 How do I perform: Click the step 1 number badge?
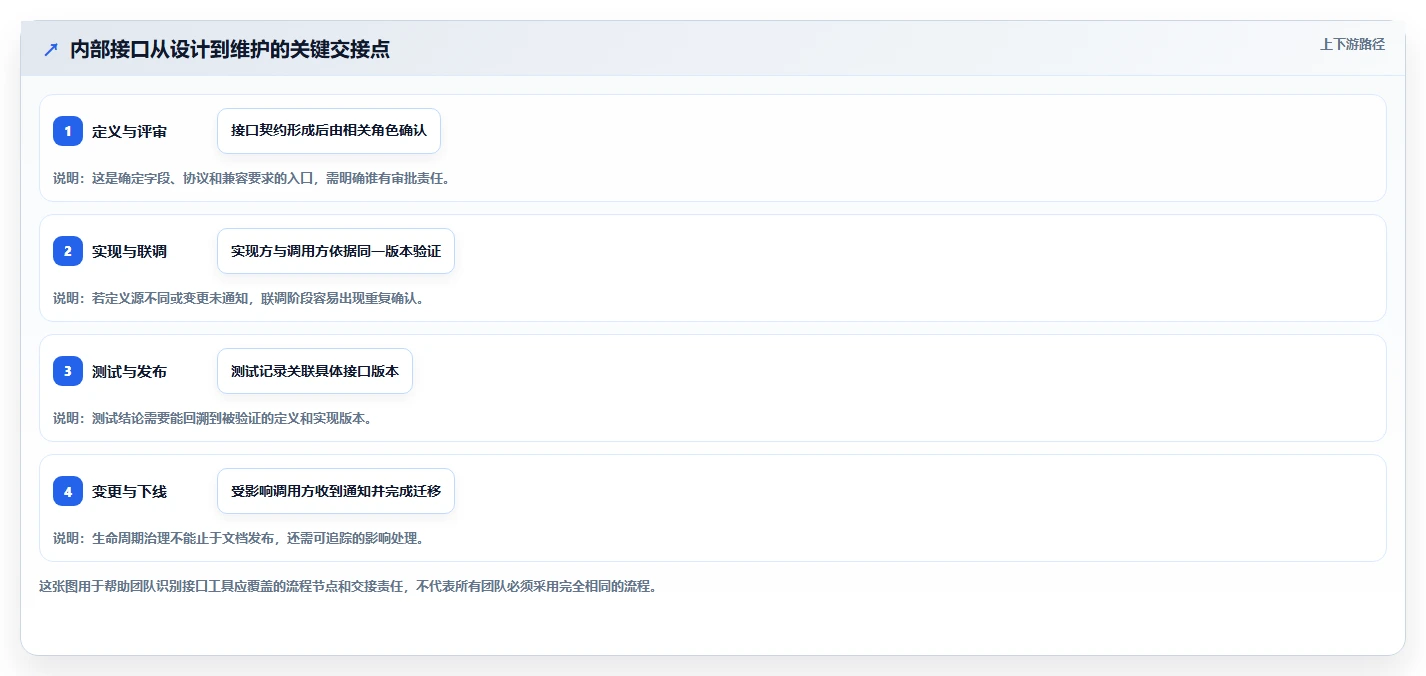(68, 131)
